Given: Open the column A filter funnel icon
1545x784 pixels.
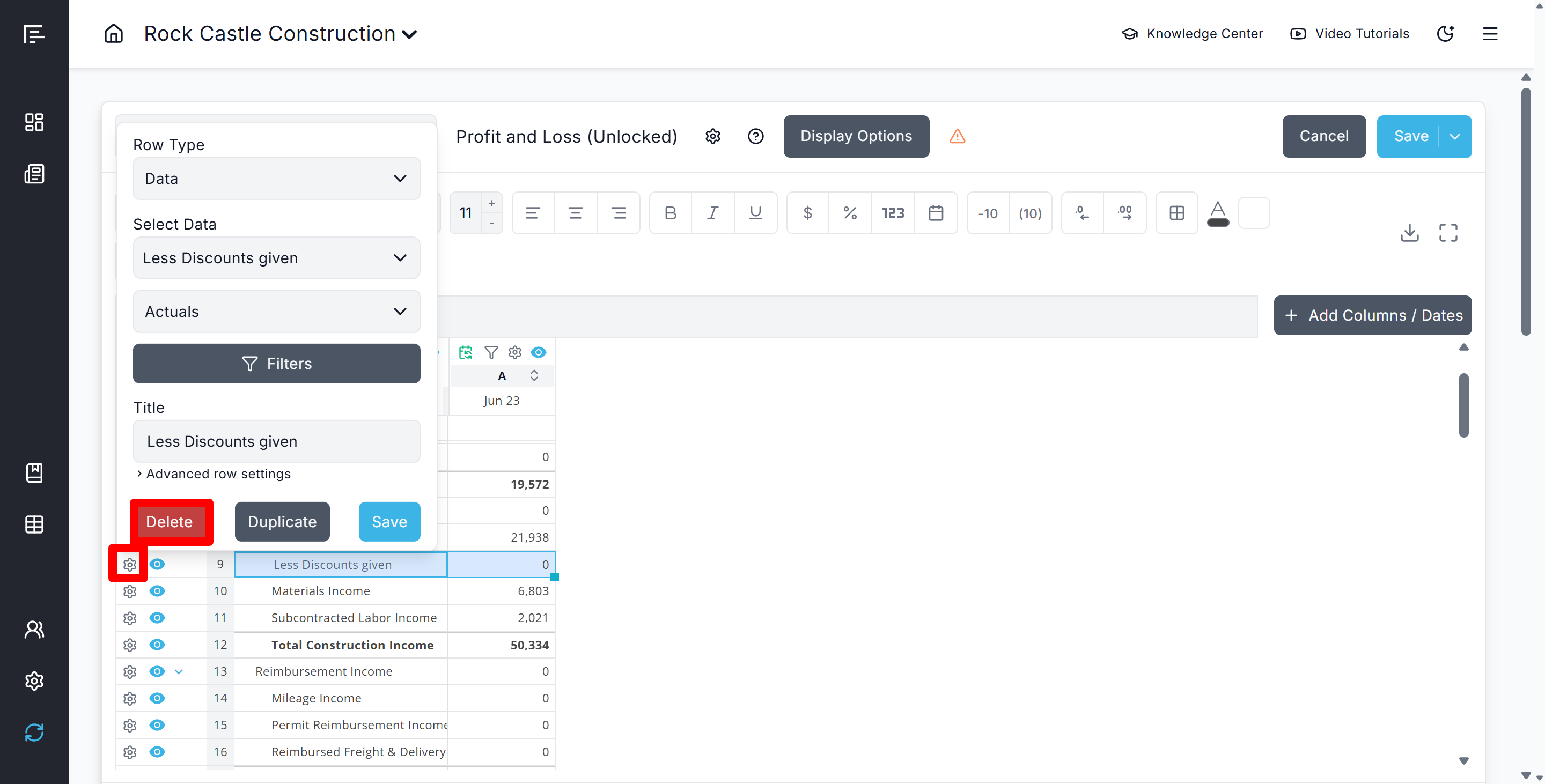Looking at the screenshot, I should [x=491, y=352].
